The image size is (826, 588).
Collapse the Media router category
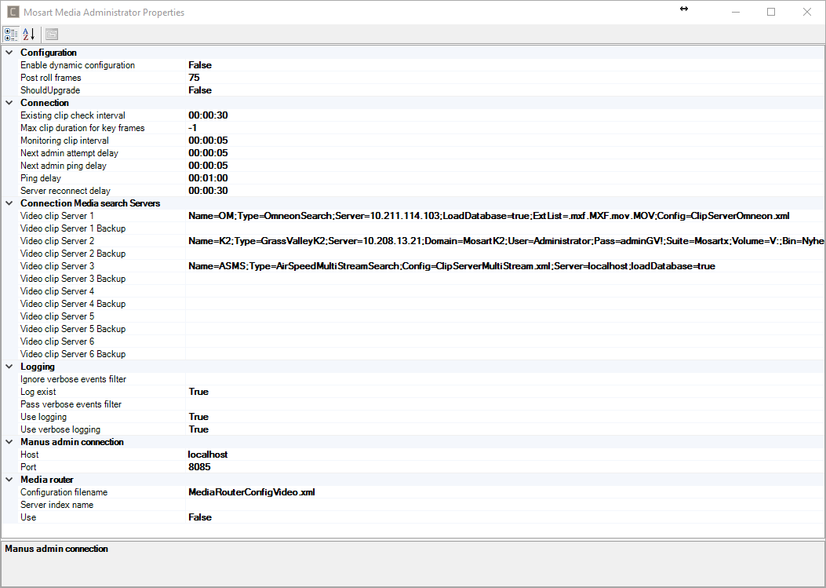point(9,479)
